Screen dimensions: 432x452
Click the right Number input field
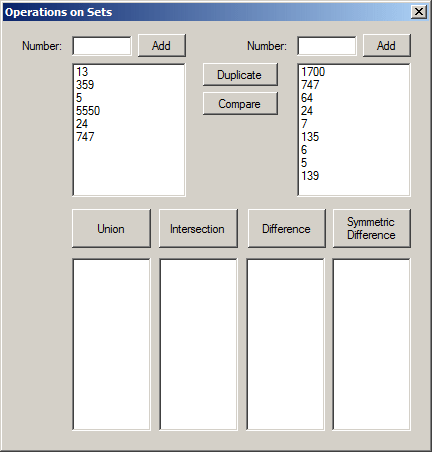point(327,46)
